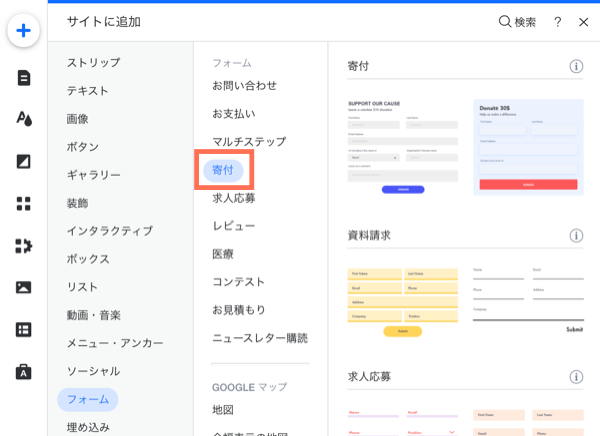Select 埋め込み category
The width and height of the screenshot is (600, 436).
(88, 427)
